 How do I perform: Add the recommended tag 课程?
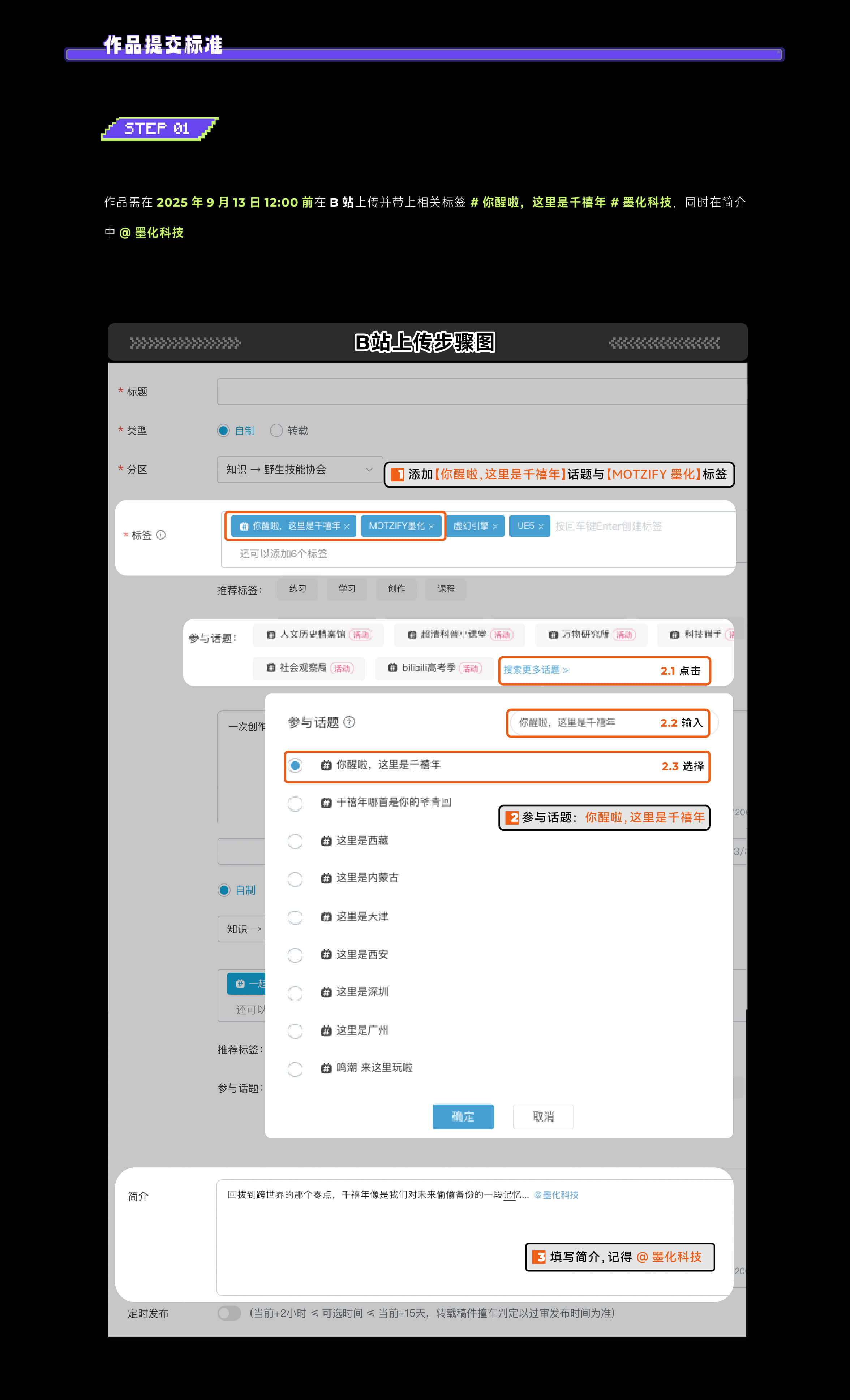[x=446, y=589]
